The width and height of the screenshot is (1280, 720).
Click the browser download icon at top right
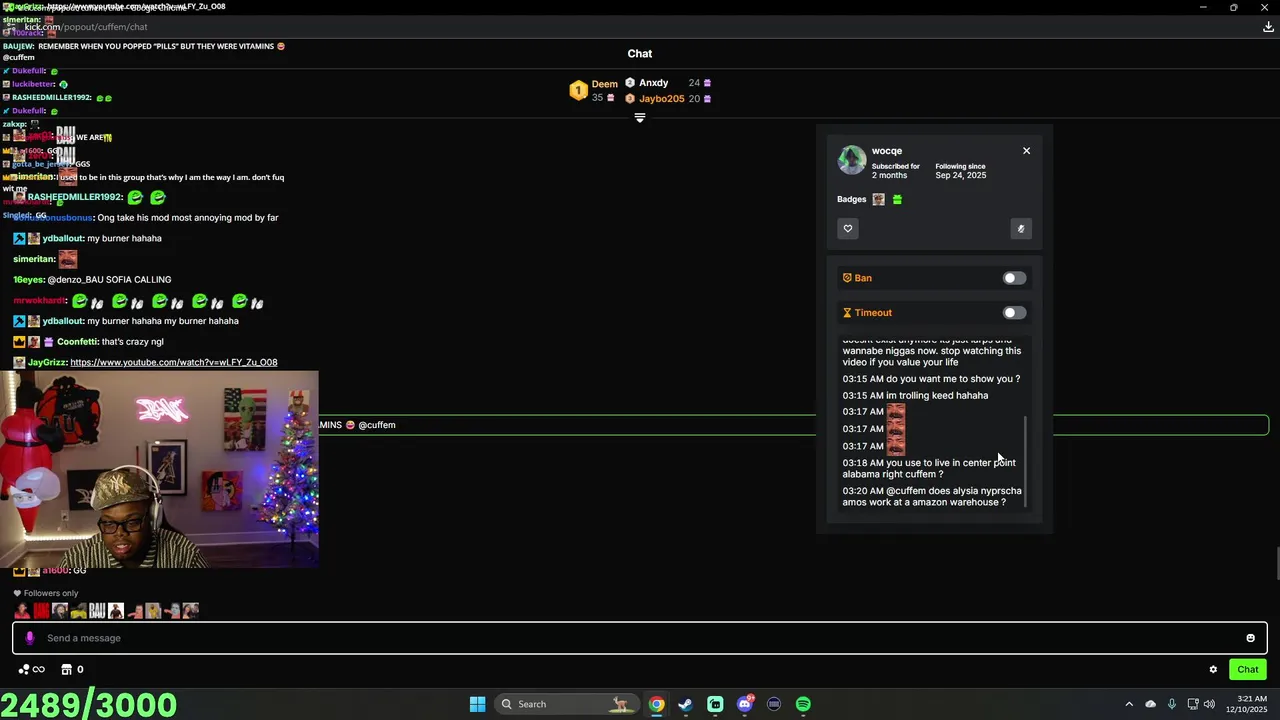(1268, 27)
